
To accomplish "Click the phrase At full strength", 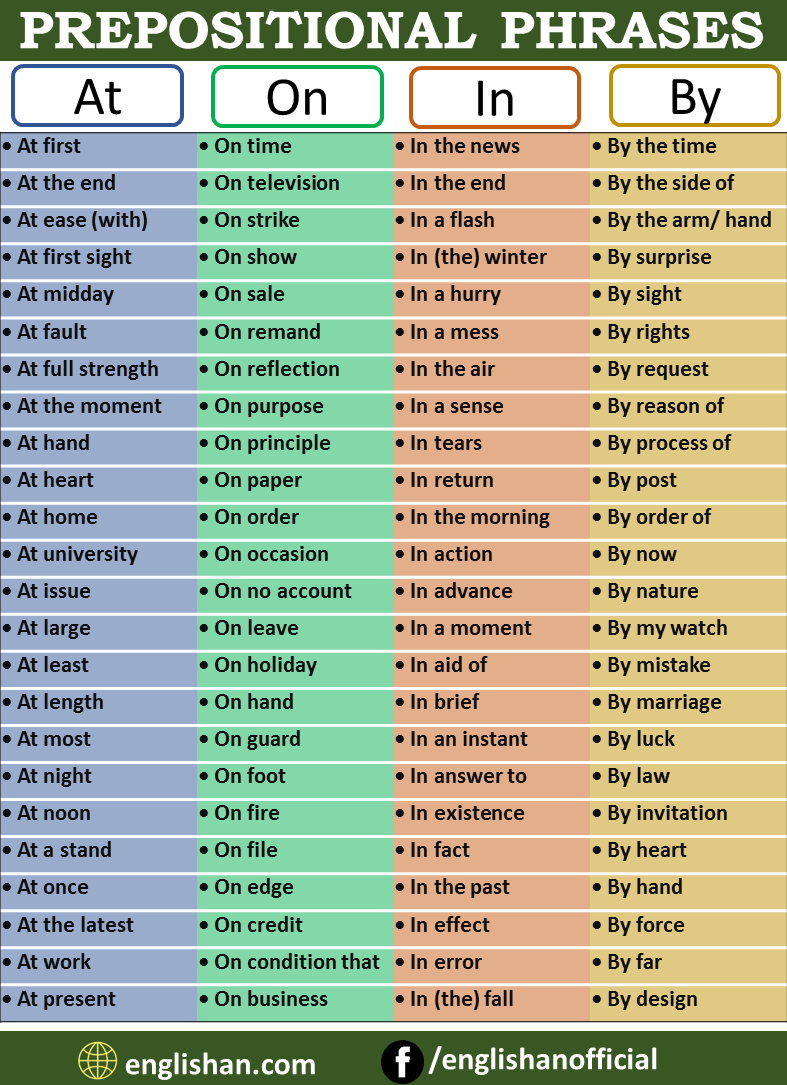I will tap(88, 369).
